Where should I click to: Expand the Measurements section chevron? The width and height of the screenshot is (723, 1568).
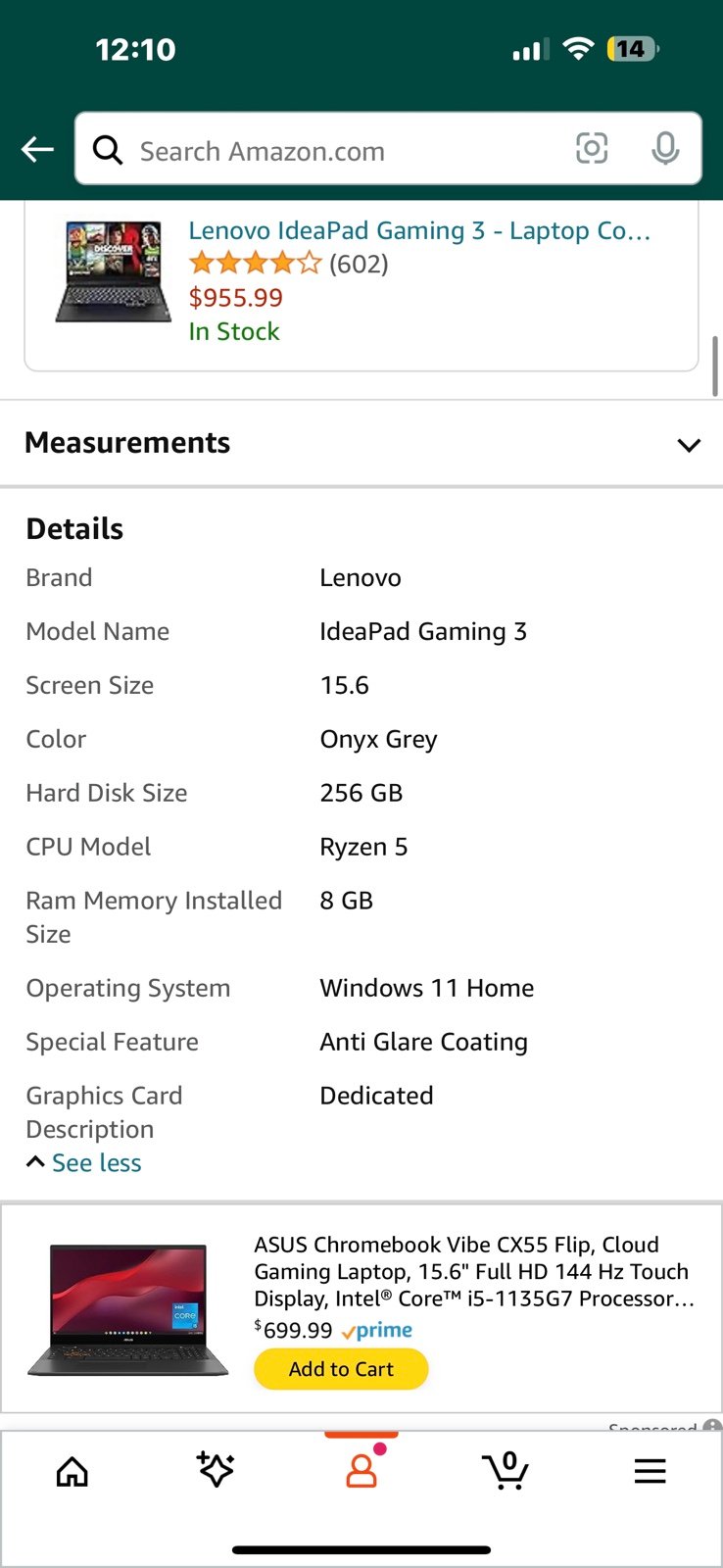(689, 445)
